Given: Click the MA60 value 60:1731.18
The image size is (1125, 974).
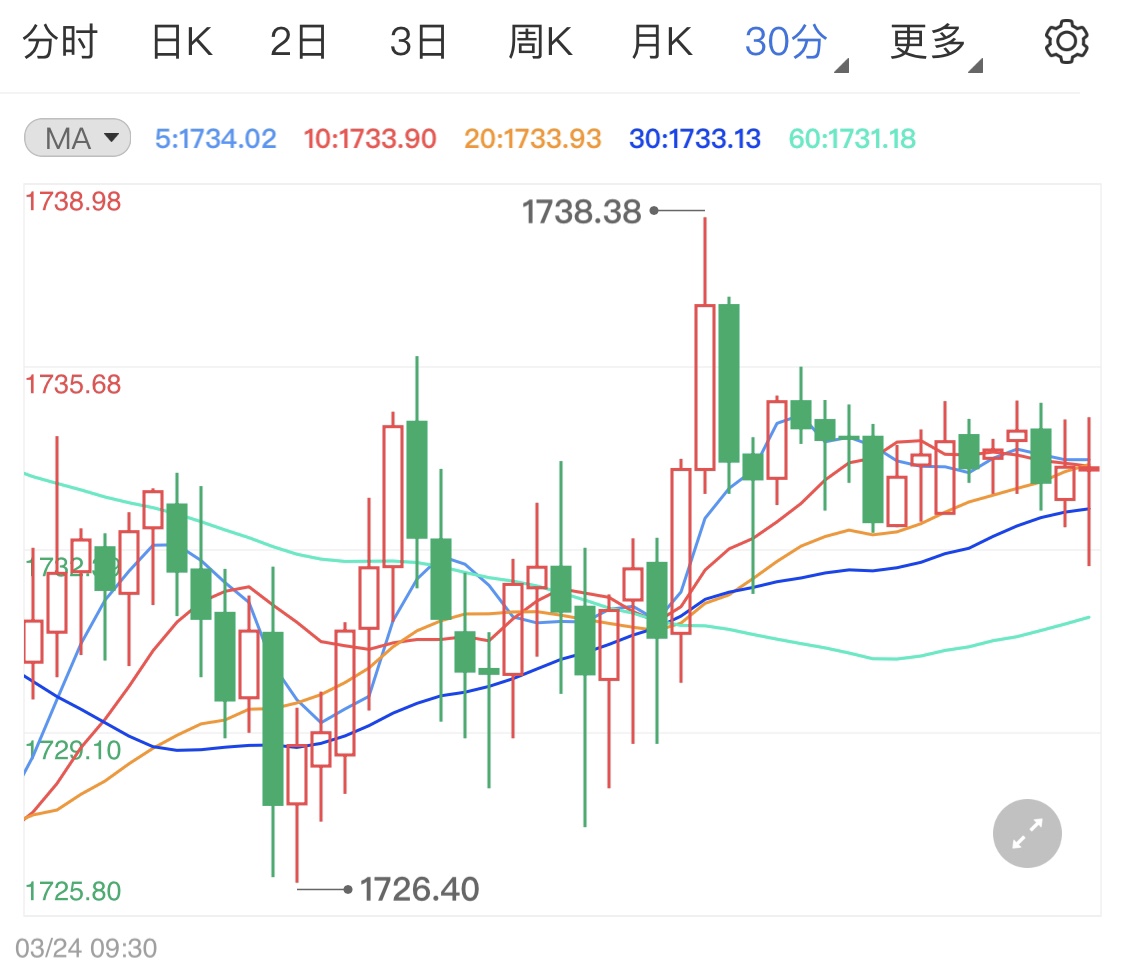Looking at the screenshot, I should 852,138.
